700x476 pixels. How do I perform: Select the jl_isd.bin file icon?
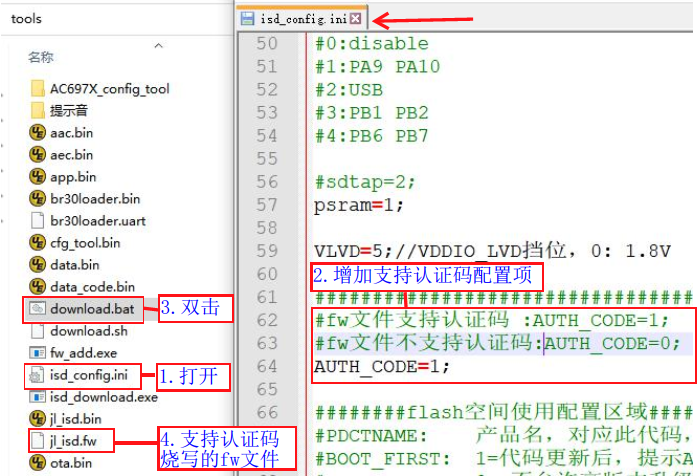[38, 418]
